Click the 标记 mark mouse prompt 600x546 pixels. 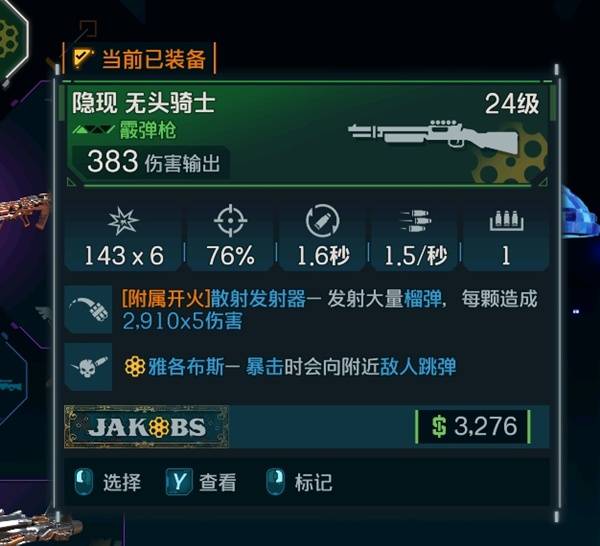coord(299,482)
